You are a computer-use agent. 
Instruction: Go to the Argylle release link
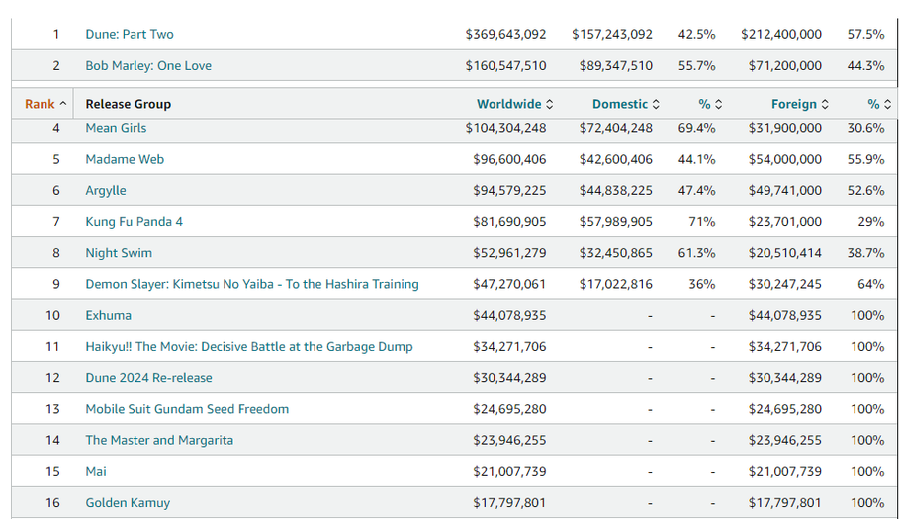point(106,190)
